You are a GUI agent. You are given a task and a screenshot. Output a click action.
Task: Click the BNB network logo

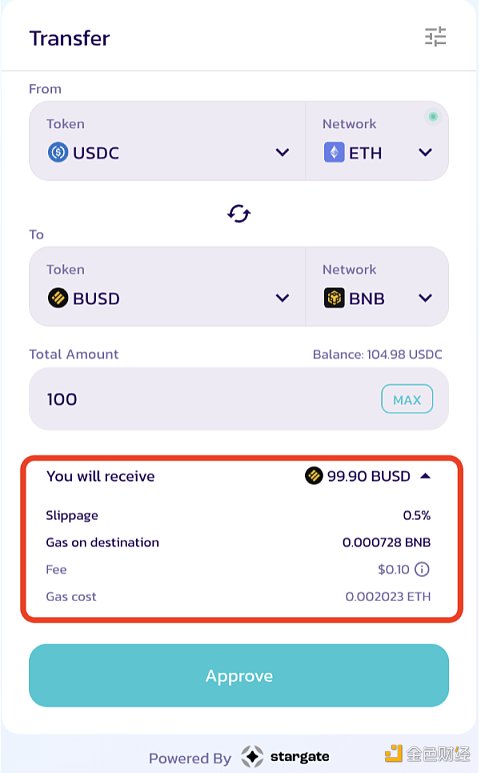pos(334,298)
